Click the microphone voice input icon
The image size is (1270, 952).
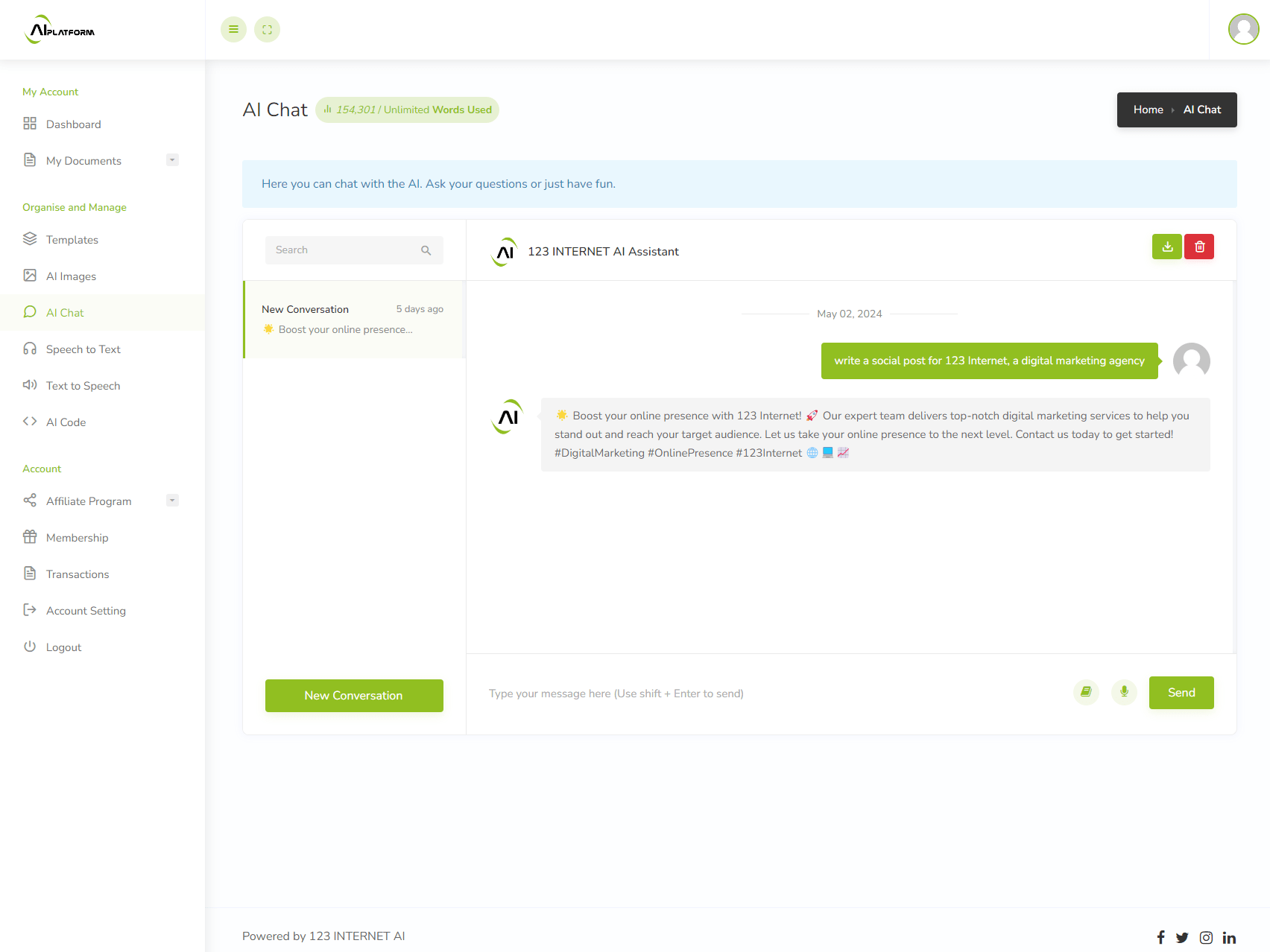click(1124, 692)
